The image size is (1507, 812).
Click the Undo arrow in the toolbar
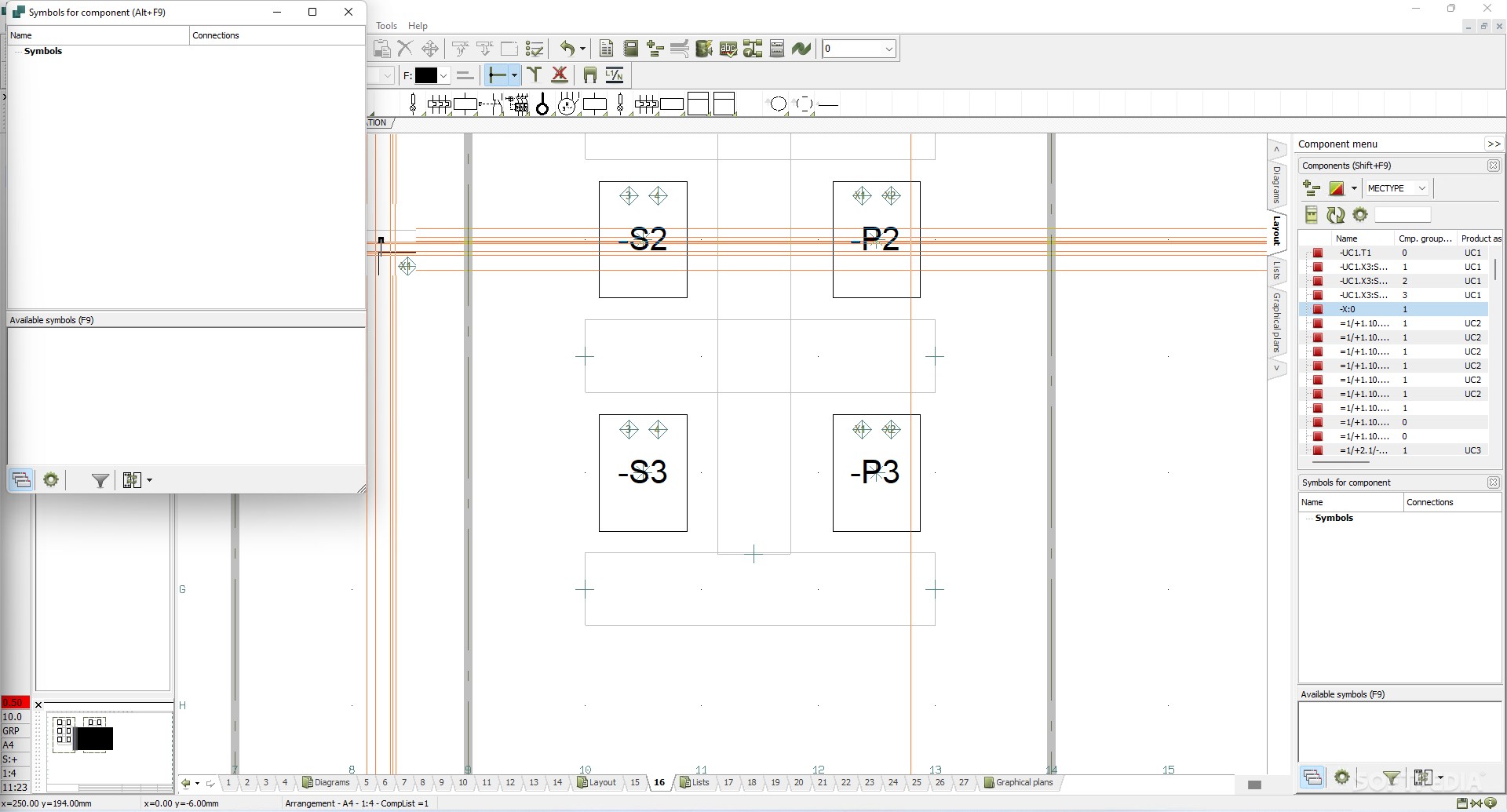(567, 49)
